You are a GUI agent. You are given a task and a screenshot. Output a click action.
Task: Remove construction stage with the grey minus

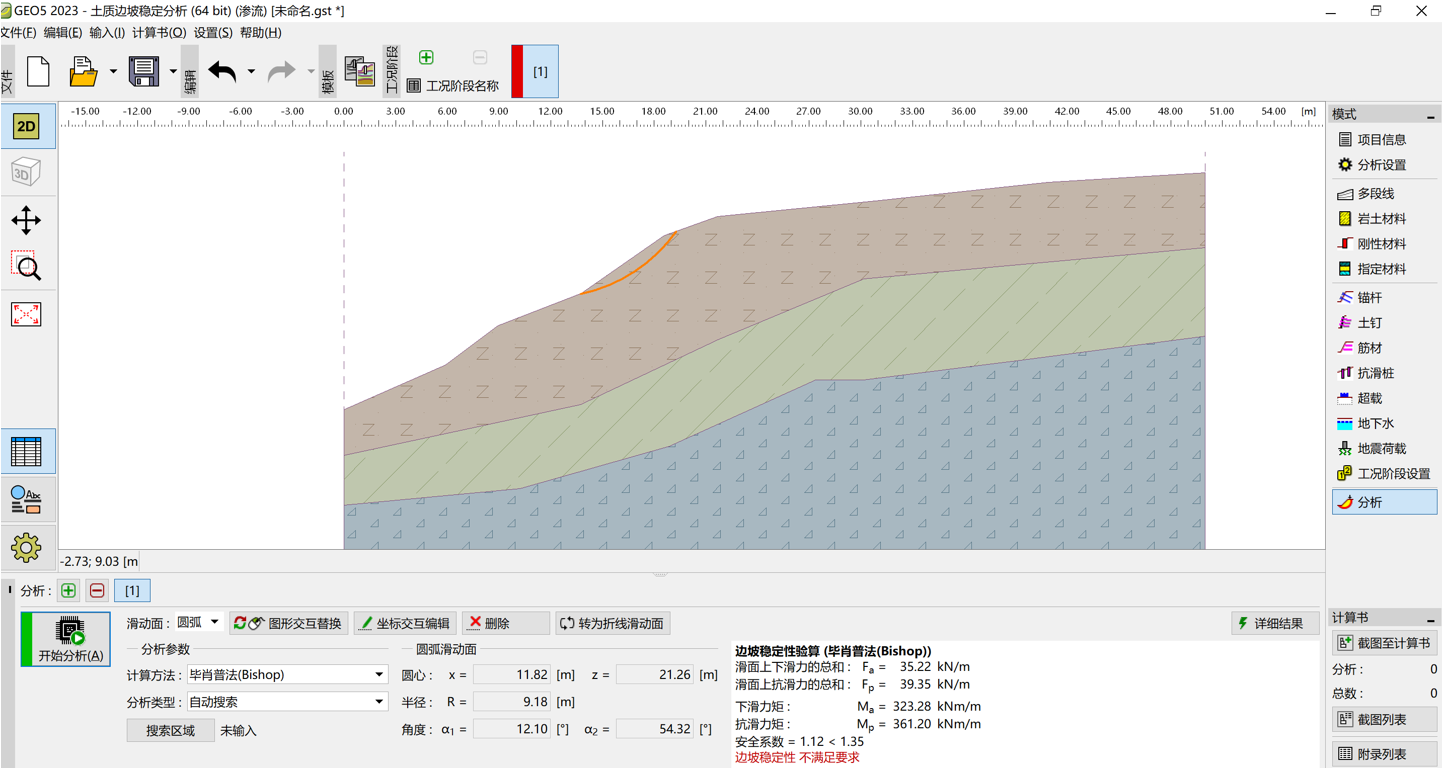click(480, 57)
